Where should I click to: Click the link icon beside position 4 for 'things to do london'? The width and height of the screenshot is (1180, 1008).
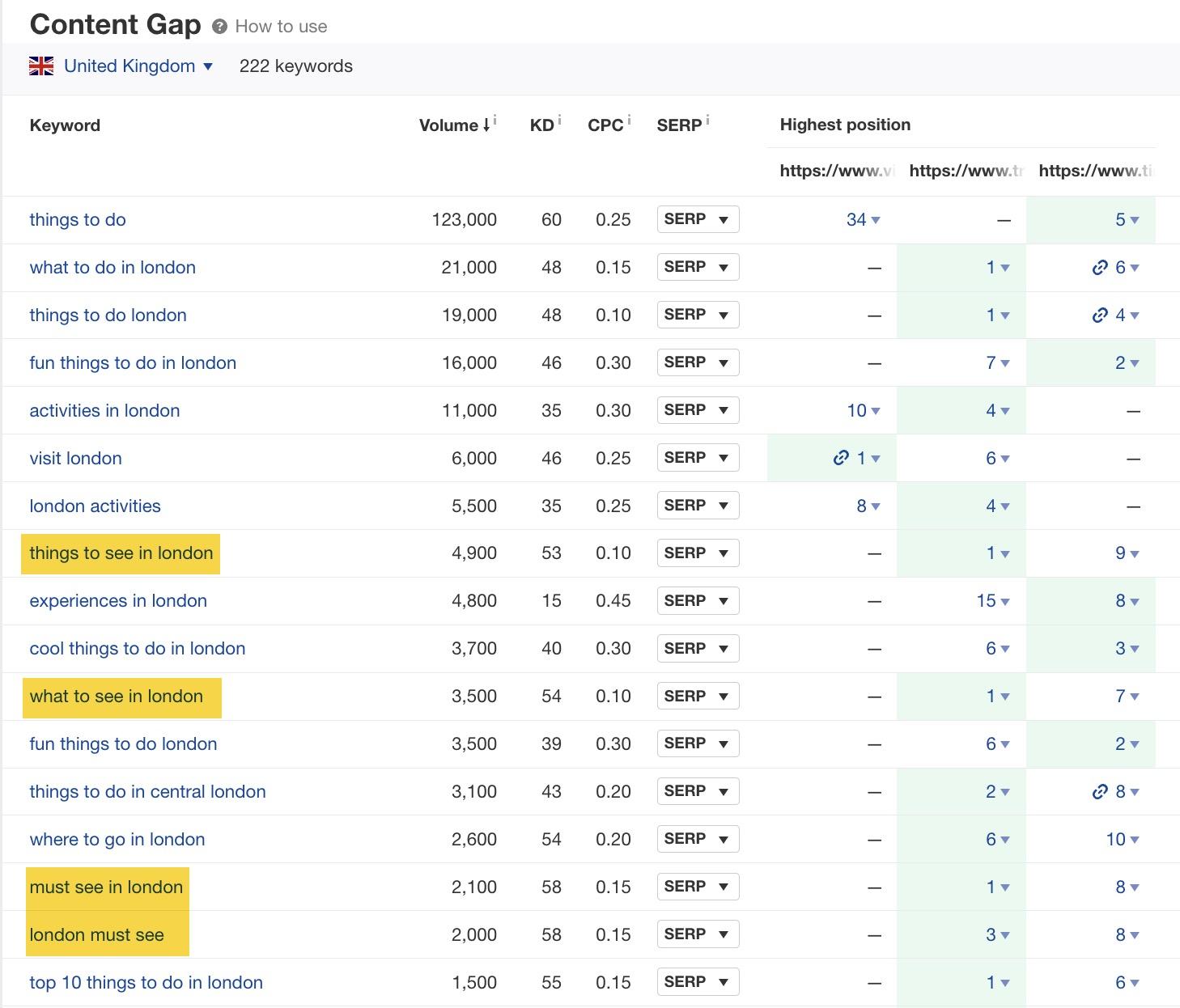point(1100,315)
